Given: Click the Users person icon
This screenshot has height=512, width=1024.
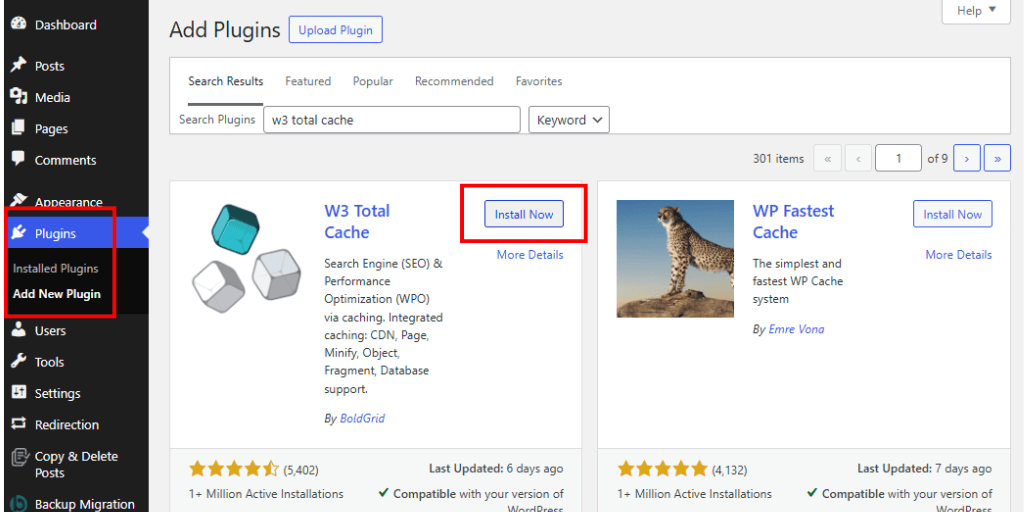Looking at the screenshot, I should 19,330.
